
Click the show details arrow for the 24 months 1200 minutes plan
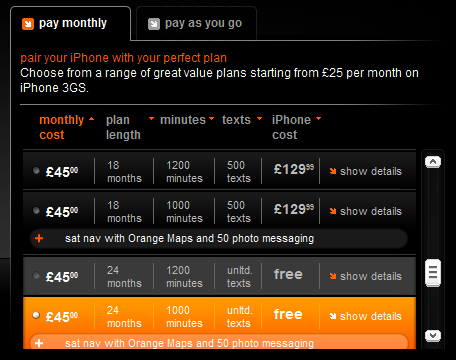click(x=333, y=276)
